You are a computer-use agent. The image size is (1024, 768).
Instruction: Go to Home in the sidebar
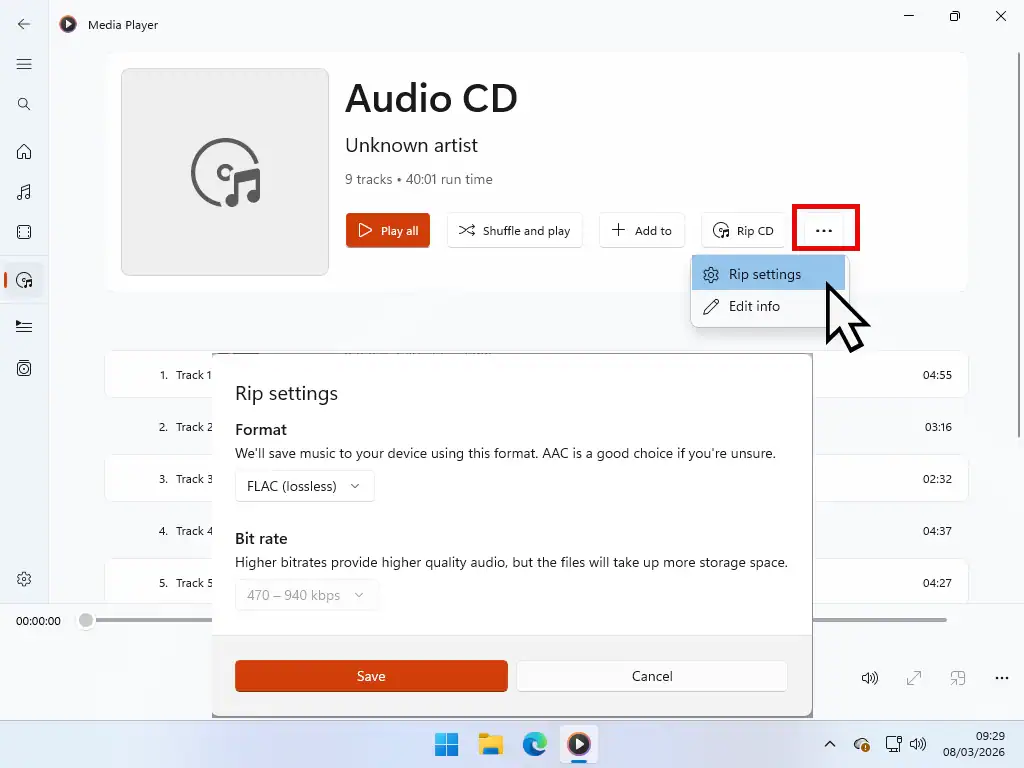click(25, 152)
